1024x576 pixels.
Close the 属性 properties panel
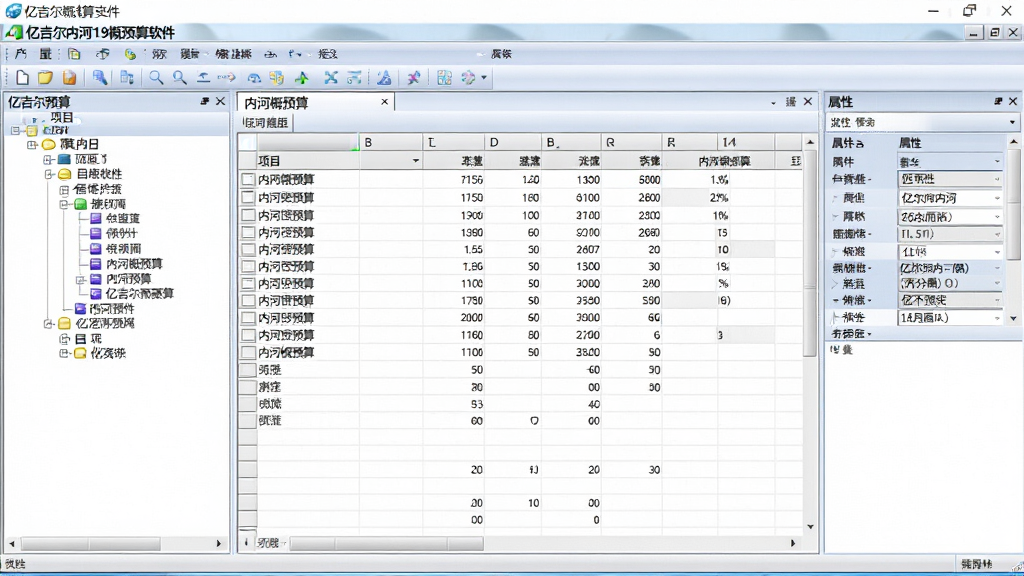pos(1013,101)
